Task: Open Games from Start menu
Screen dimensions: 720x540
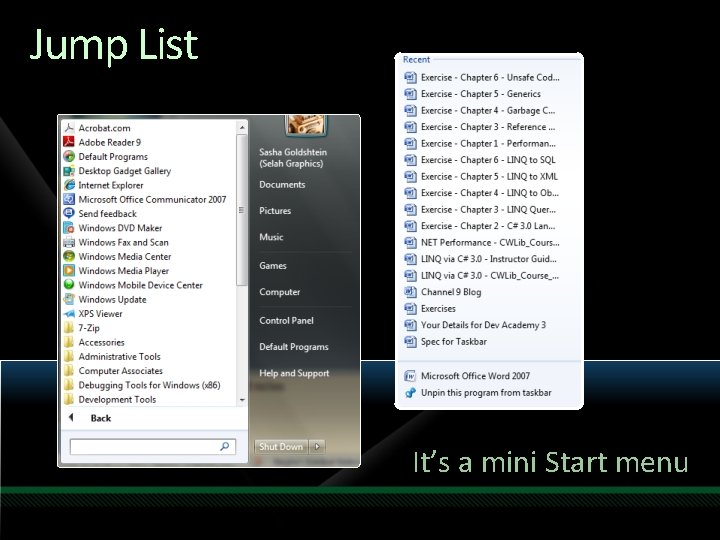Action: click(273, 265)
